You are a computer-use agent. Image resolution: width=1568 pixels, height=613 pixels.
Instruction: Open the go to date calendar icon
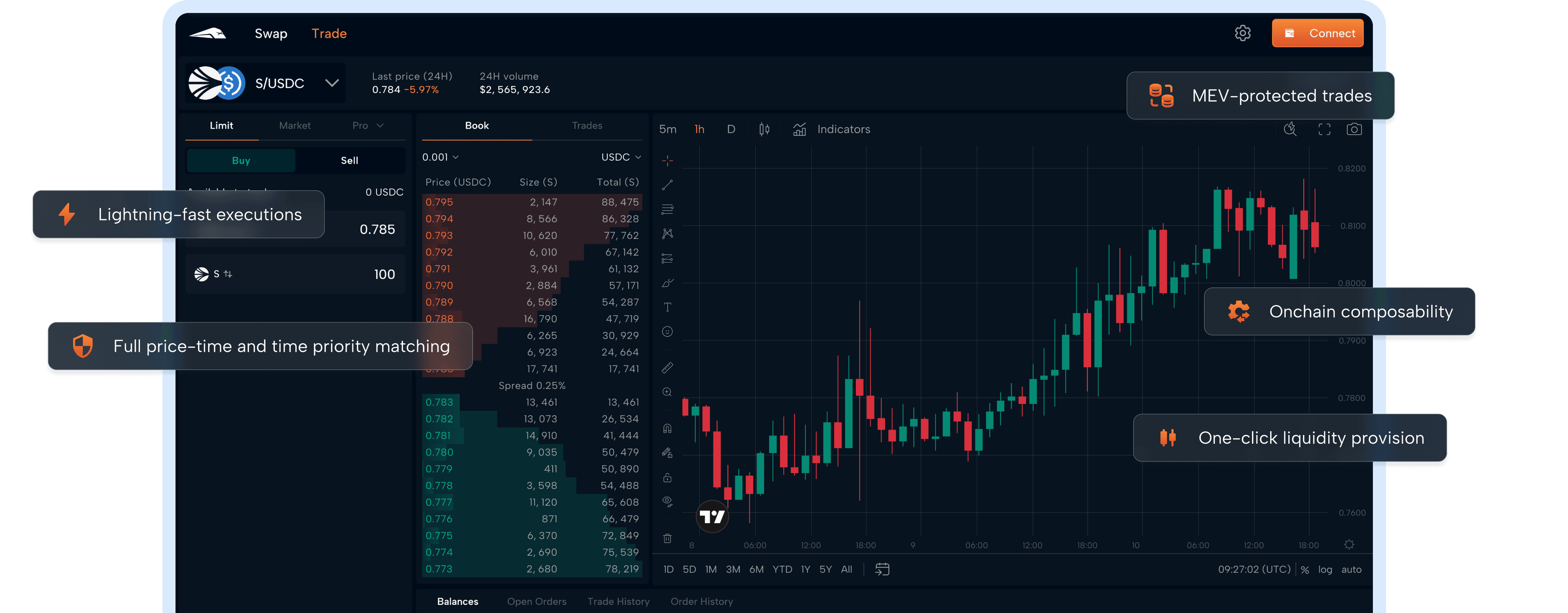[x=882, y=570]
